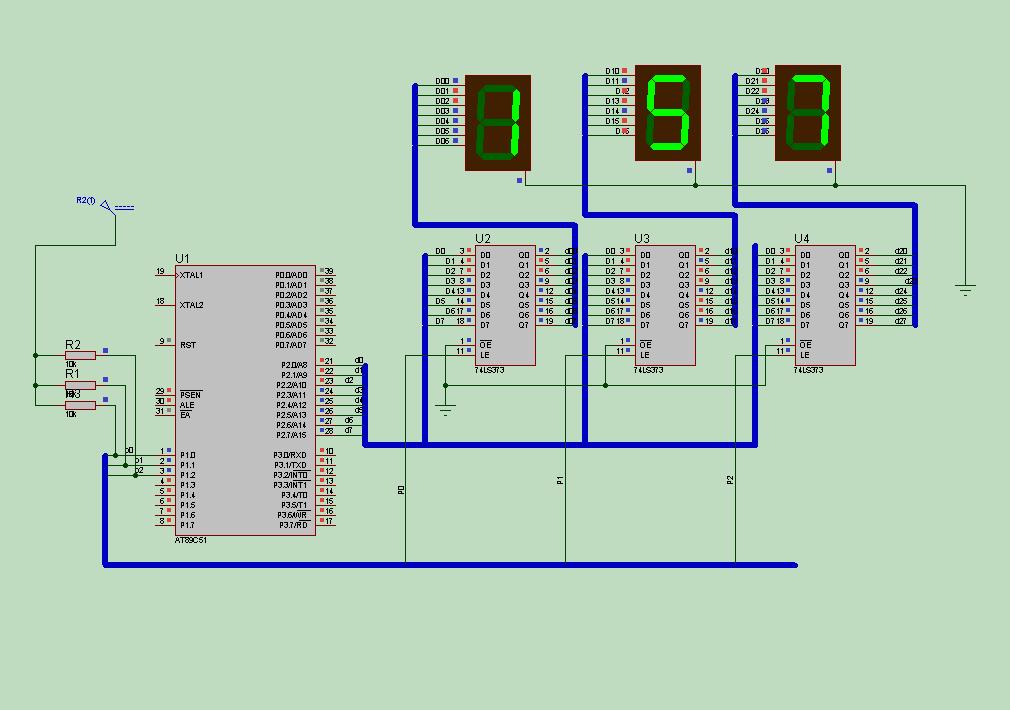Click the 'U4' reference label
The width and height of the screenshot is (1010, 710).
click(802, 239)
